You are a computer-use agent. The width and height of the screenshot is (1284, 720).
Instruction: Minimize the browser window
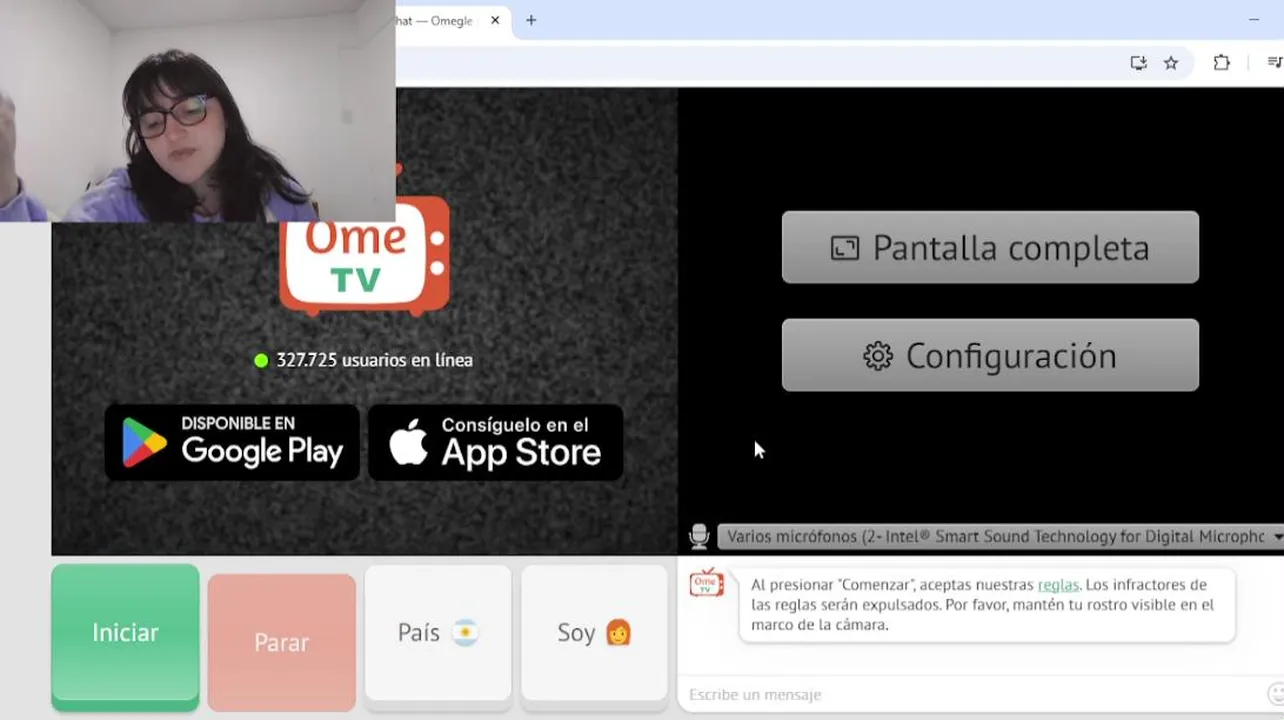pyautogui.click(x=1254, y=20)
